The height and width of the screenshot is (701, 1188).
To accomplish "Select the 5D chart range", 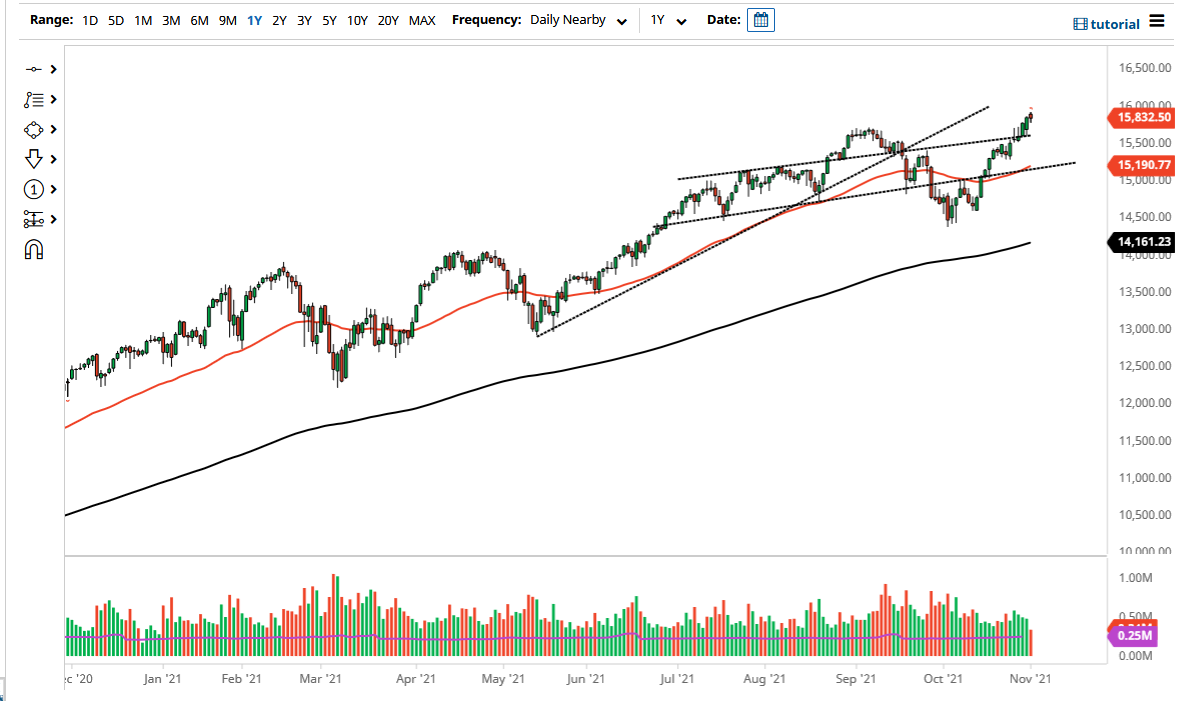I will (114, 19).
